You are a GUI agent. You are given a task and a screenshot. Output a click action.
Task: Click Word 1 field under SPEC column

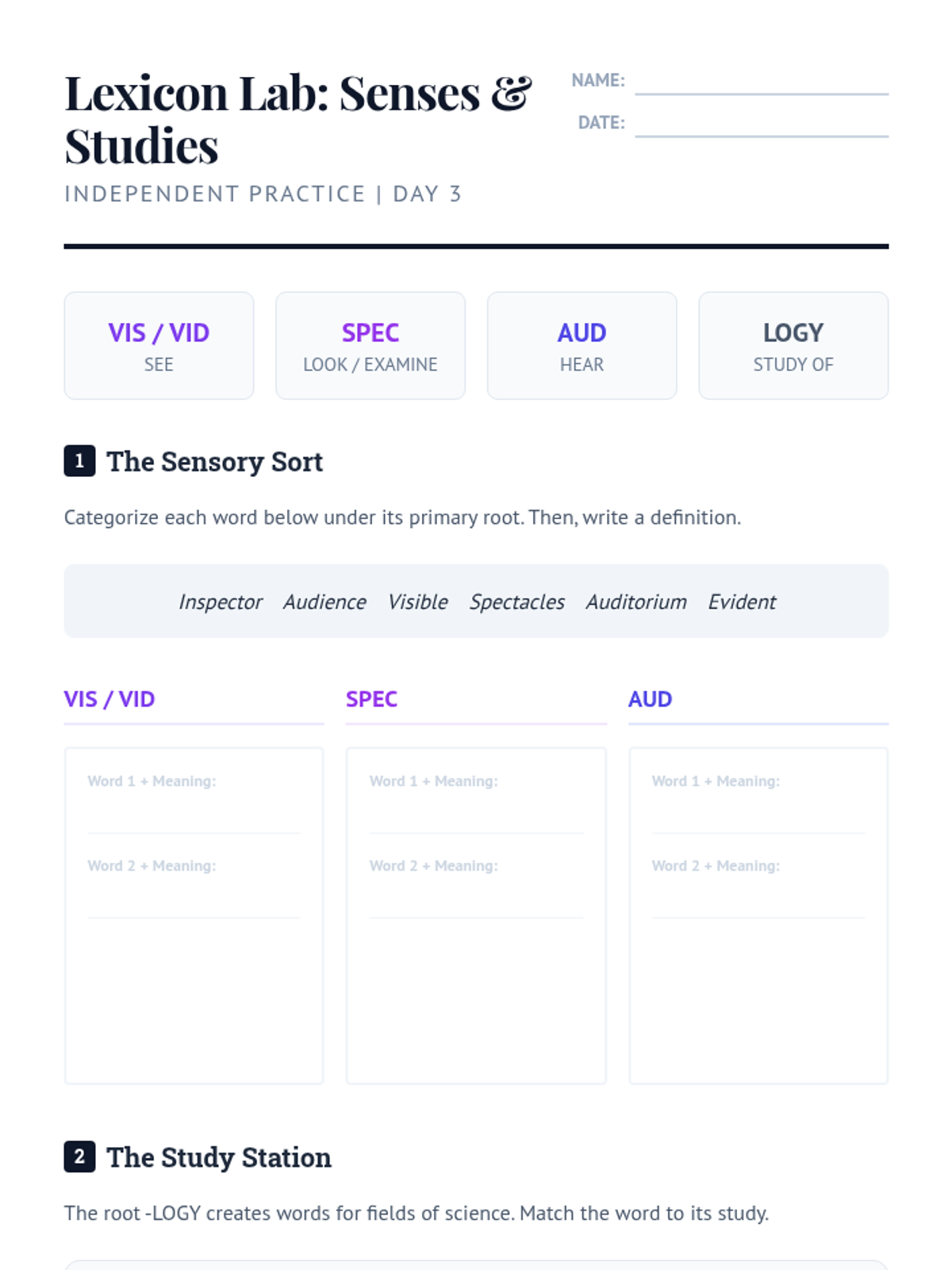coord(476,802)
